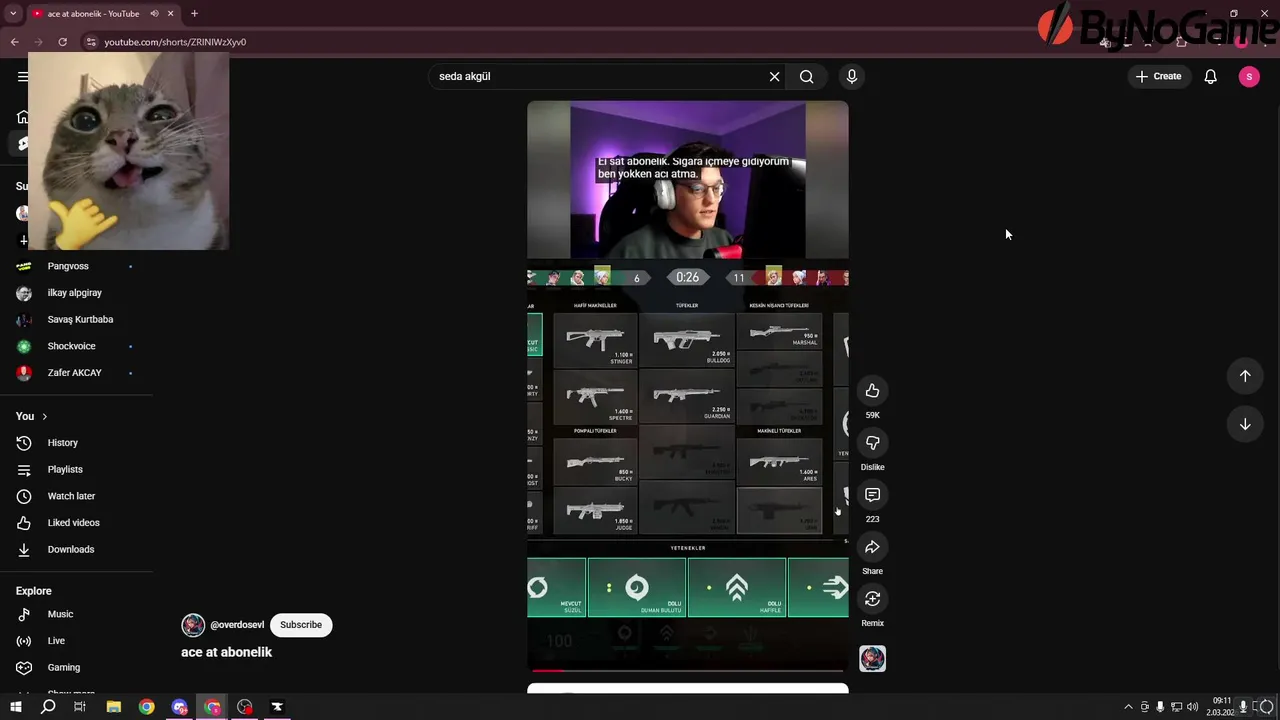View site information icon in address bar
This screenshot has height=720, width=1280.
pyautogui.click(x=91, y=42)
